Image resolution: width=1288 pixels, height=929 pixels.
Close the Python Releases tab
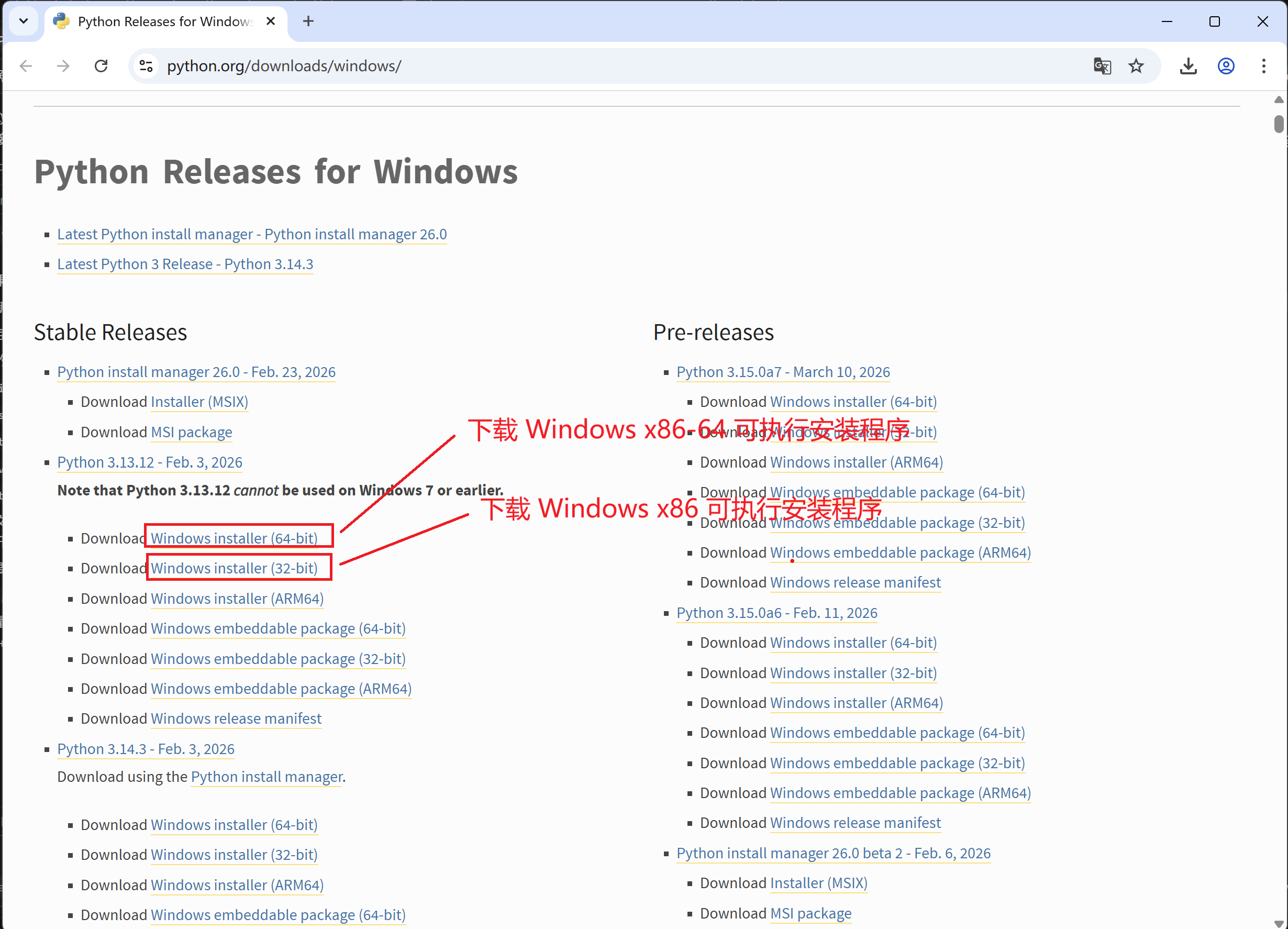(x=271, y=21)
